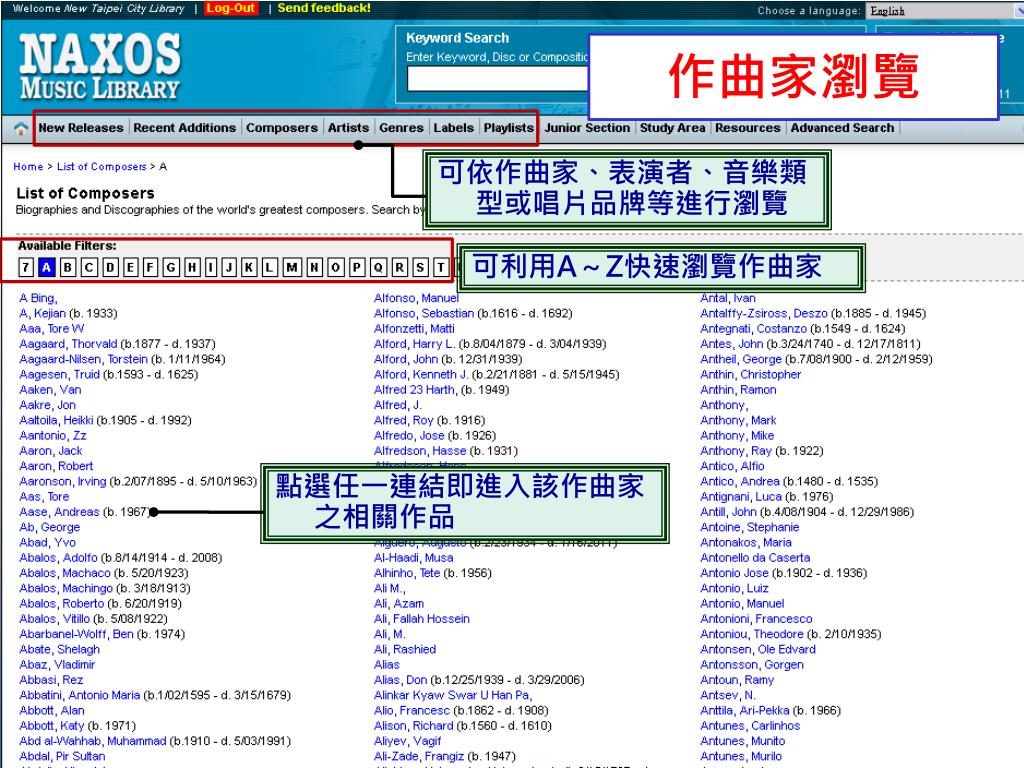Open composer Aaronson, Irving
1024x768 pixels.
[63, 481]
